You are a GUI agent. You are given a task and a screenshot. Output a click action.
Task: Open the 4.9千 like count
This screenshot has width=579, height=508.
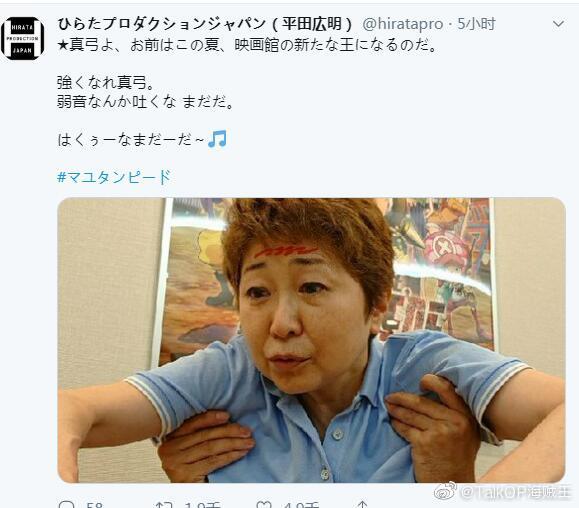point(300,505)
